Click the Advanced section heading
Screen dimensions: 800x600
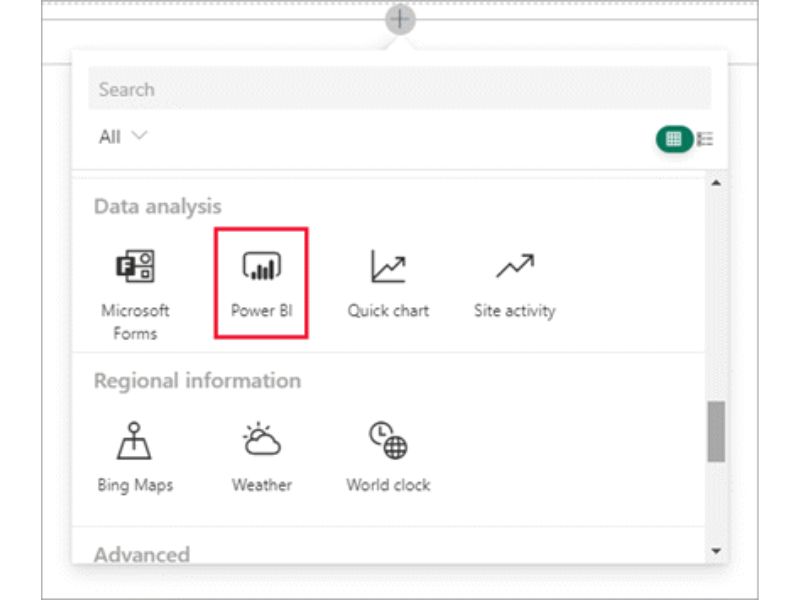coord(142,553)
